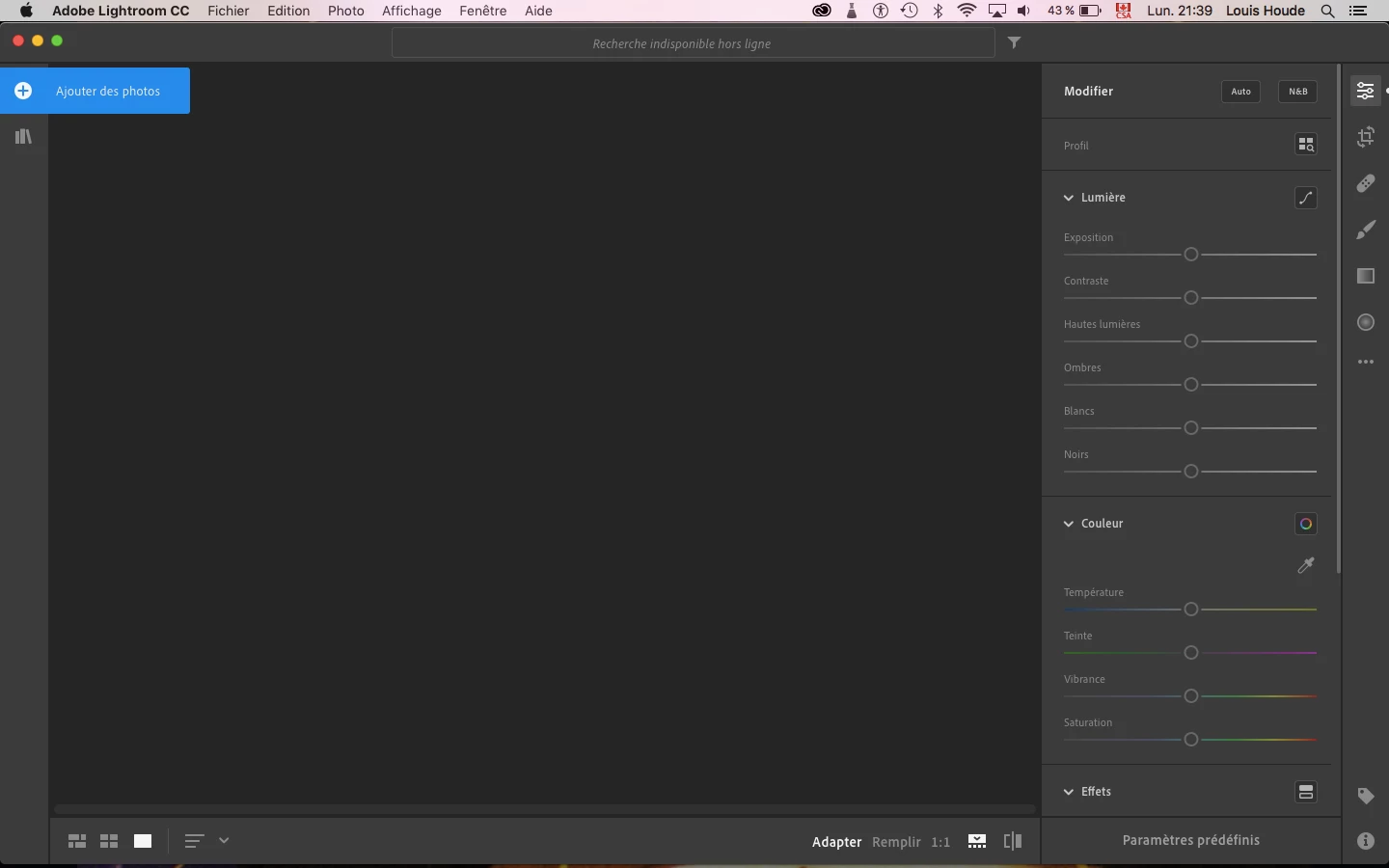Click the Teinte slider handle
The width and height of the screenshot is (1389, 868).
tap(1191, 653)
